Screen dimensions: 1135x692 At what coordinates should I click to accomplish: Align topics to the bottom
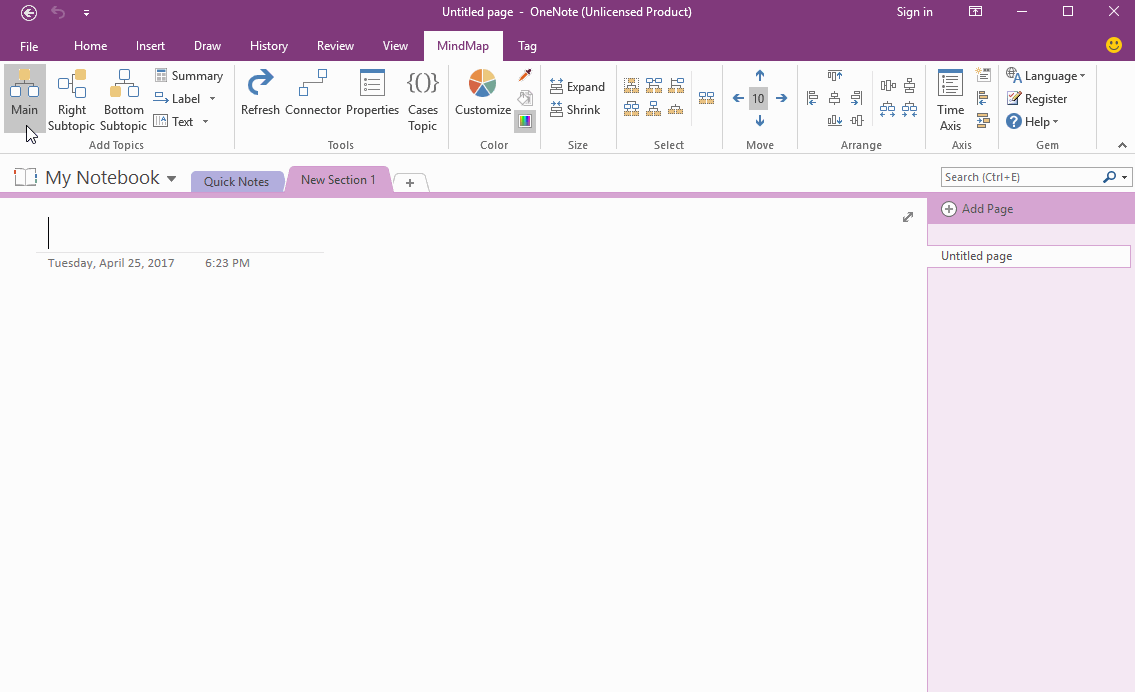pyautogui.click(x=835, y=121)
